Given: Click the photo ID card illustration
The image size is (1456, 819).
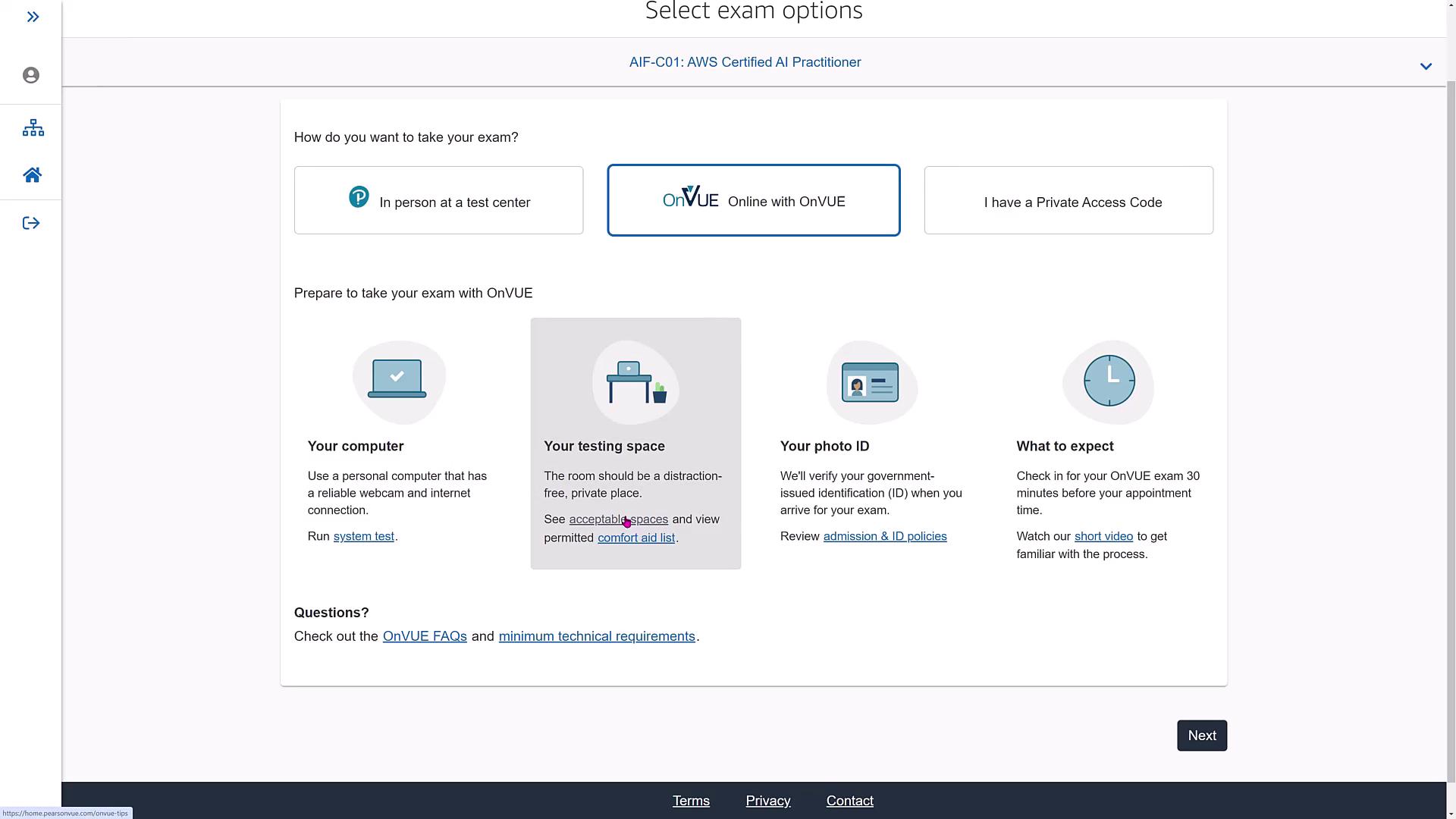Looking at the screenshot, I should tap(871, 382).
